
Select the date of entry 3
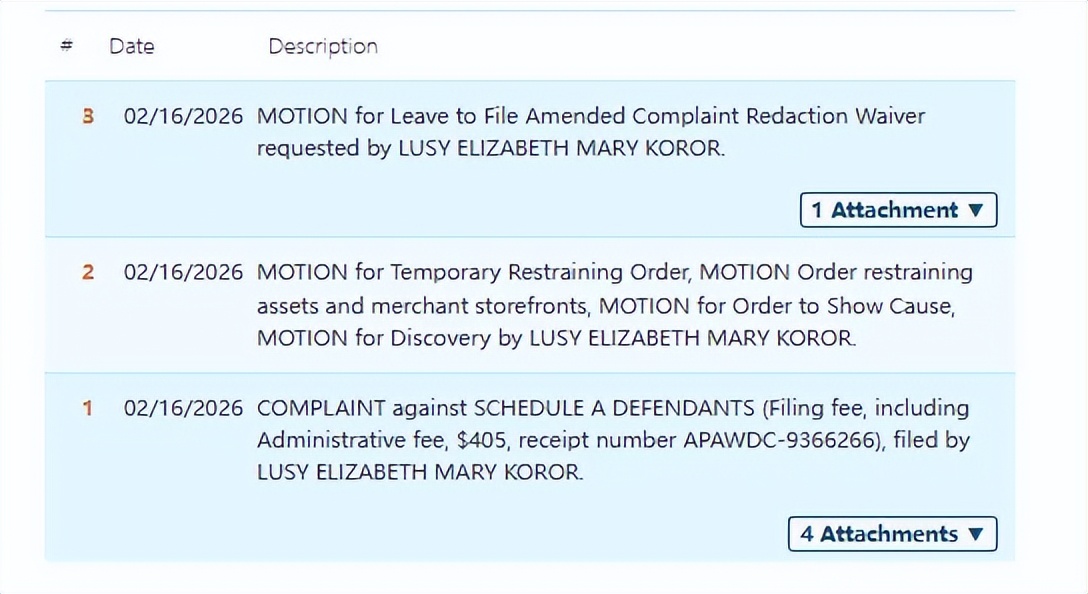coord(183,116)
